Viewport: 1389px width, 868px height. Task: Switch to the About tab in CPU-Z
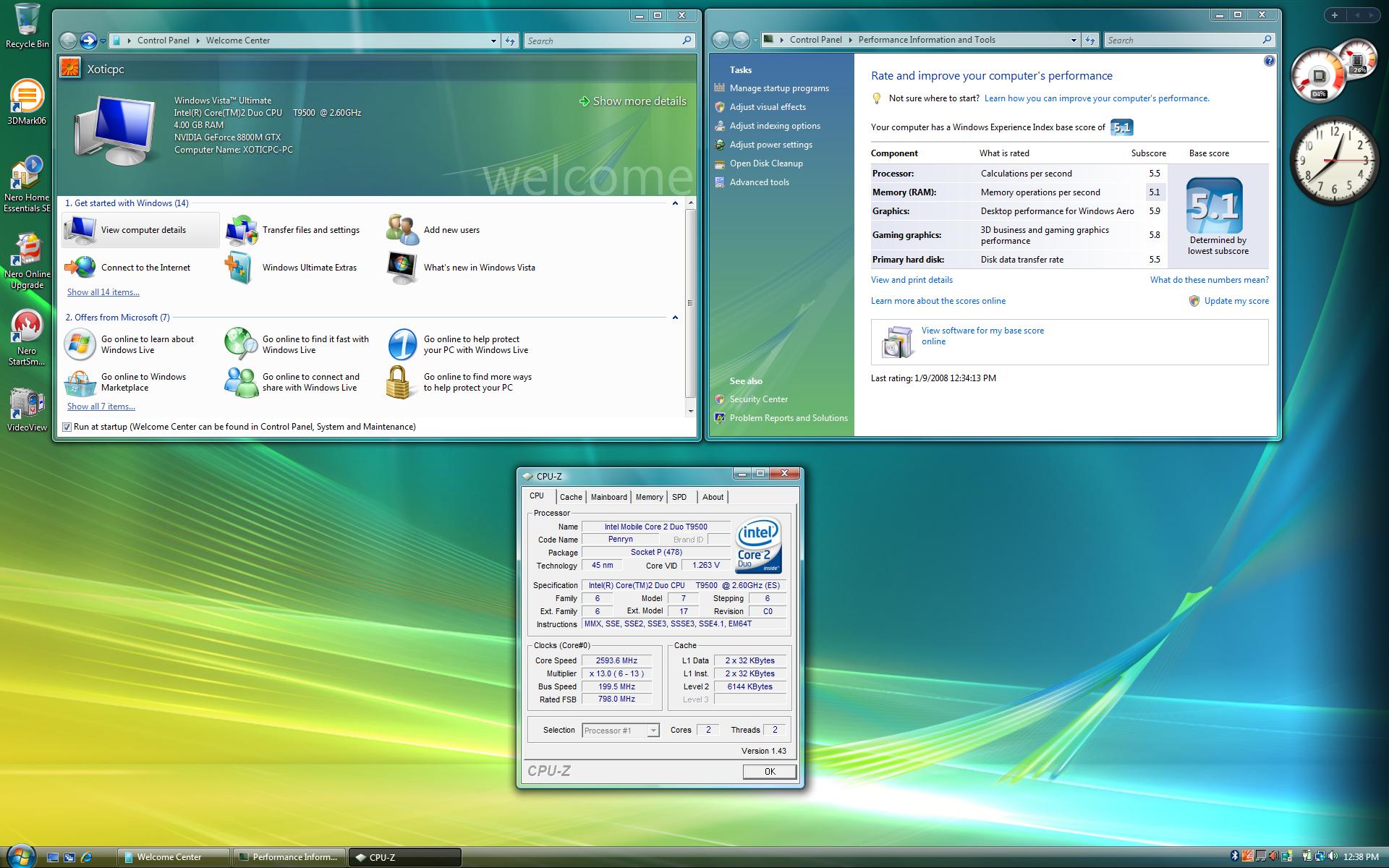pos(713,497)
